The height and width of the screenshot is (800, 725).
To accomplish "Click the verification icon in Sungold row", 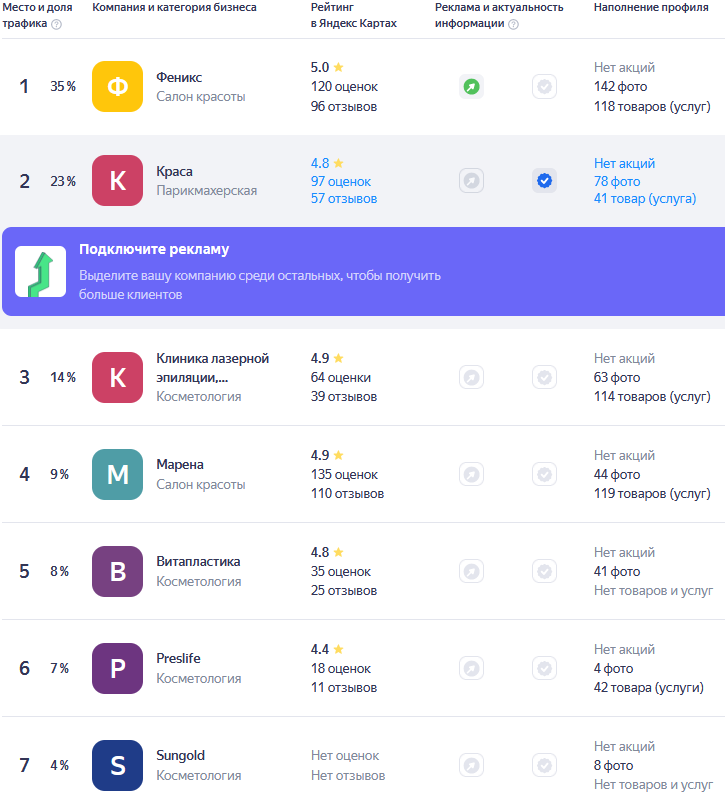I will [x=544, y=765].
